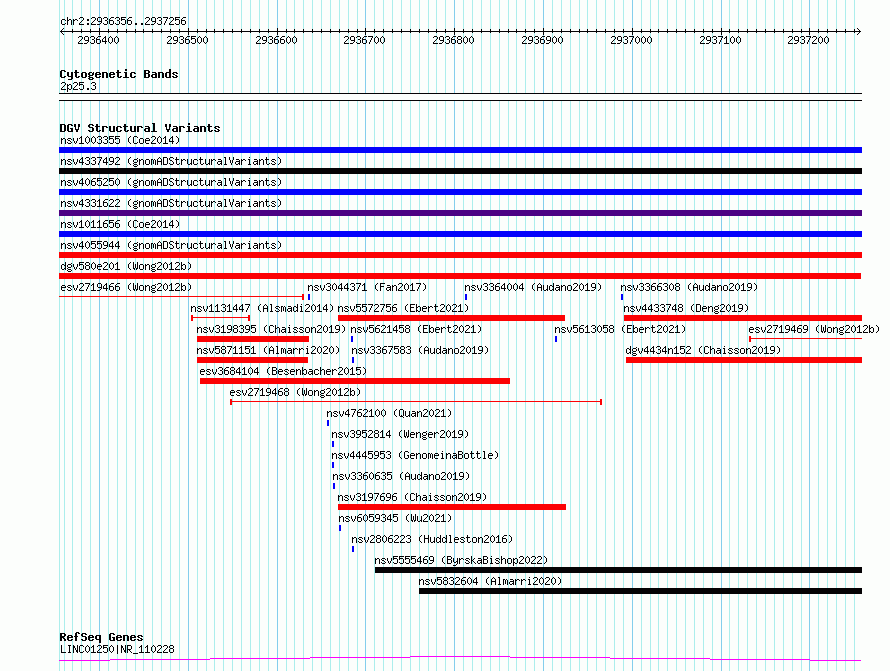
Task: Open nsv4337492 (gnomADStructuralVariants) label
Action: coord(171,161)
